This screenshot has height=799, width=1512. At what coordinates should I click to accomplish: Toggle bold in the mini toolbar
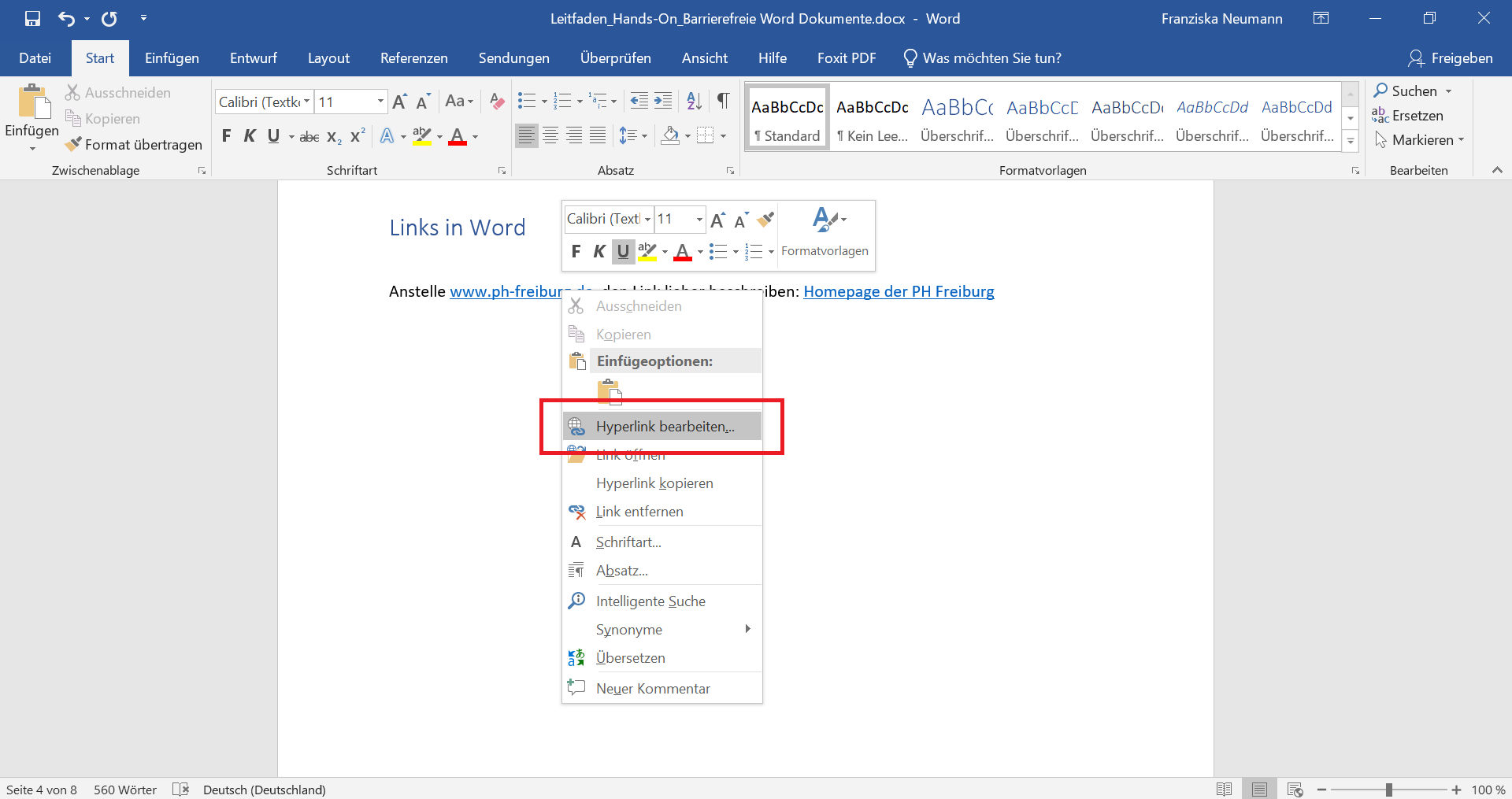click(576, 251)
